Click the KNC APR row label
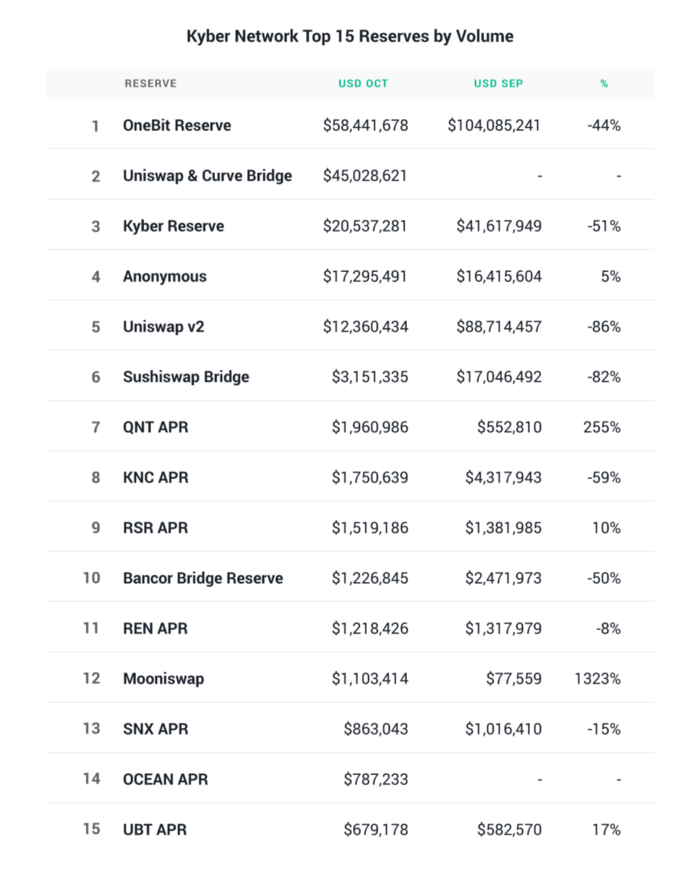This screenshot has width=700, height=885. (156, 477)
